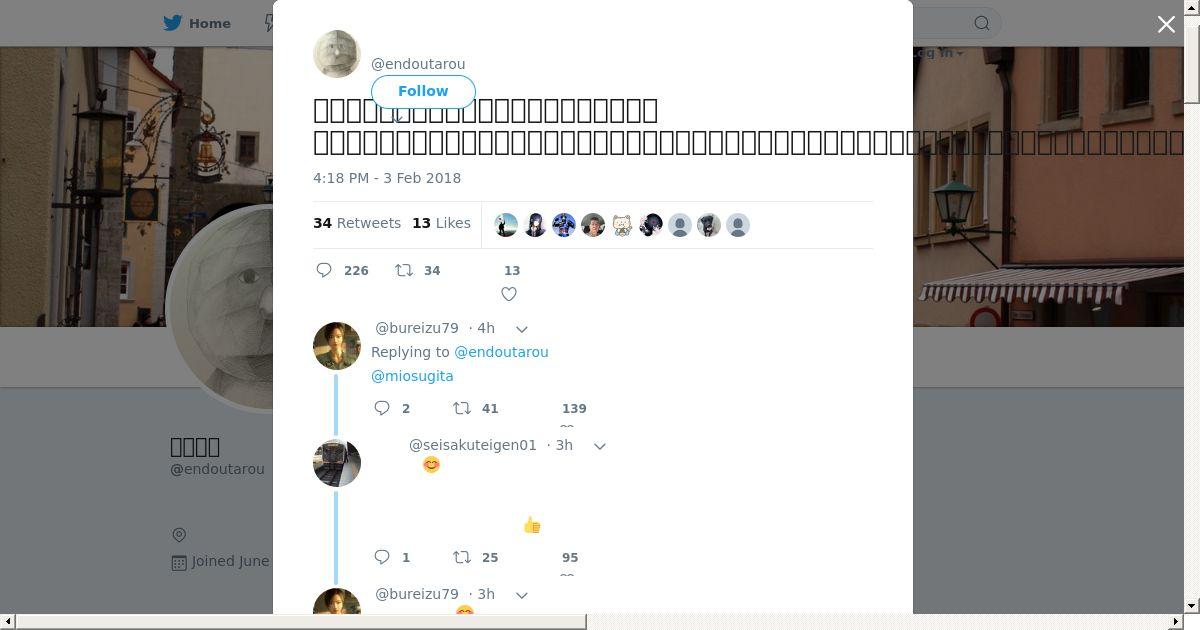Viewport: 1200px width, 630px height.
Task: Retweet the seisakuteigen01 reply showing 25
Action: point(462,557)
